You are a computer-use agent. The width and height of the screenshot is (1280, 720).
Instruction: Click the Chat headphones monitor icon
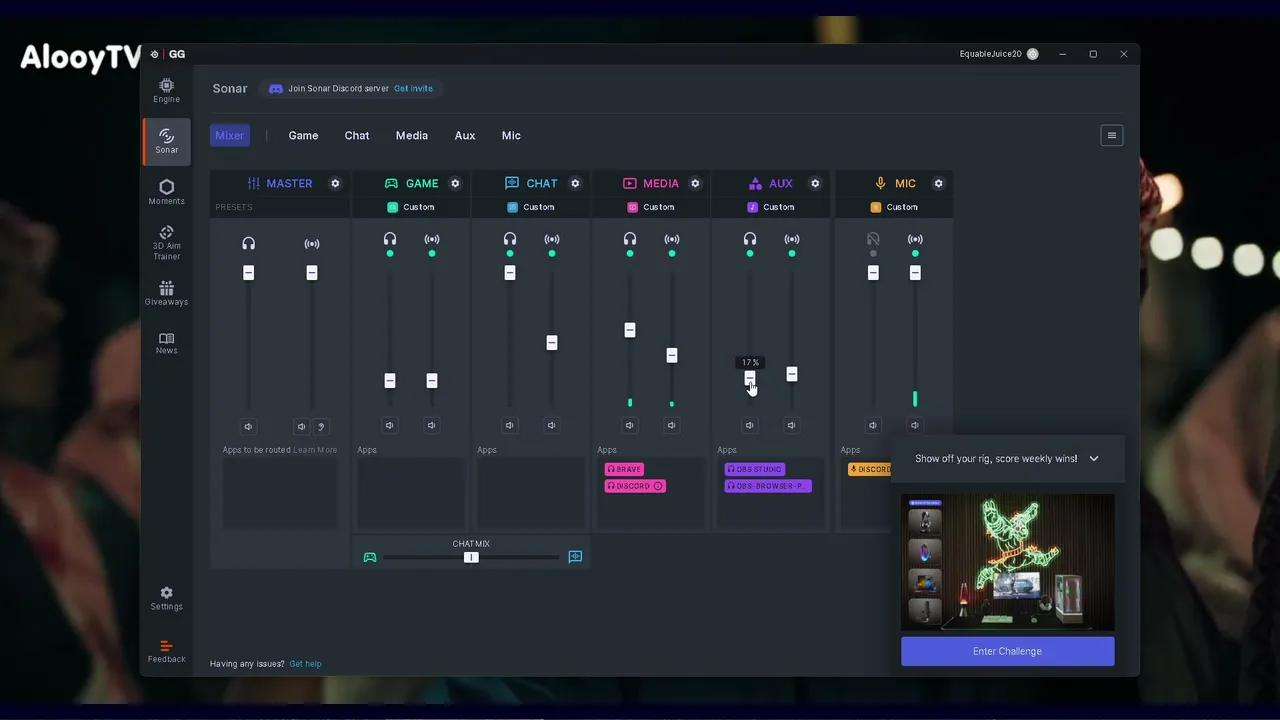510,239
